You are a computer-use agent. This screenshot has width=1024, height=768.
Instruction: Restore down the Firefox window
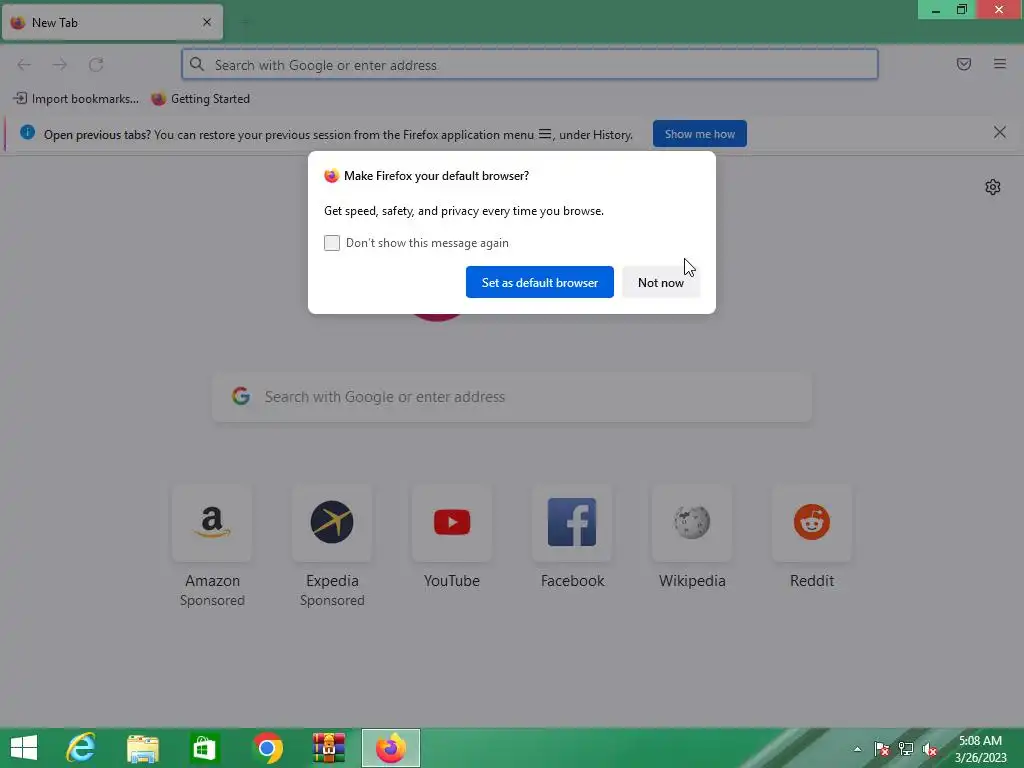[962, 10]
